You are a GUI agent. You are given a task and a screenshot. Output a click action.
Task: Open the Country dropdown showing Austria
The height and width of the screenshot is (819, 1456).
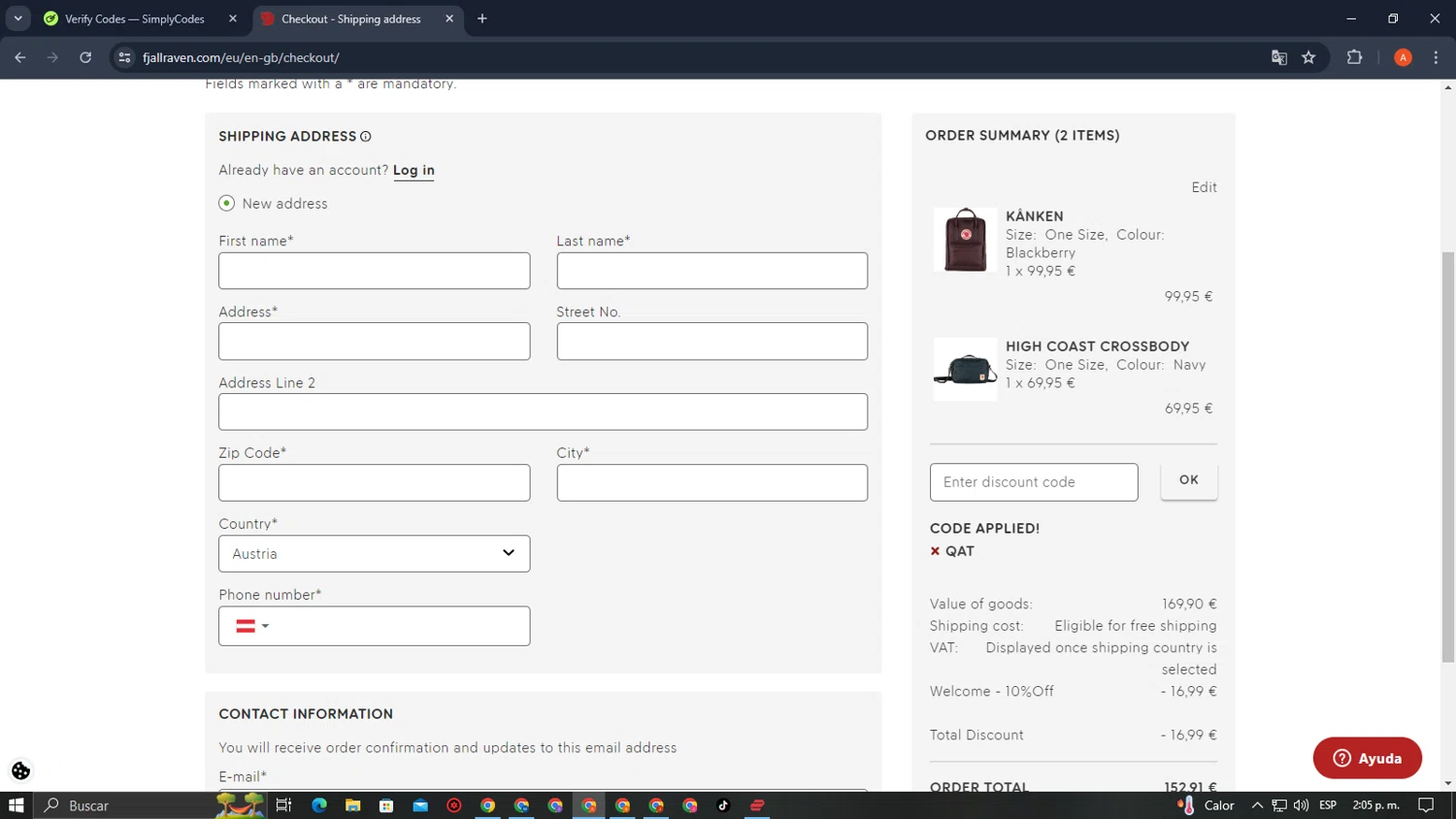[375, 554]
